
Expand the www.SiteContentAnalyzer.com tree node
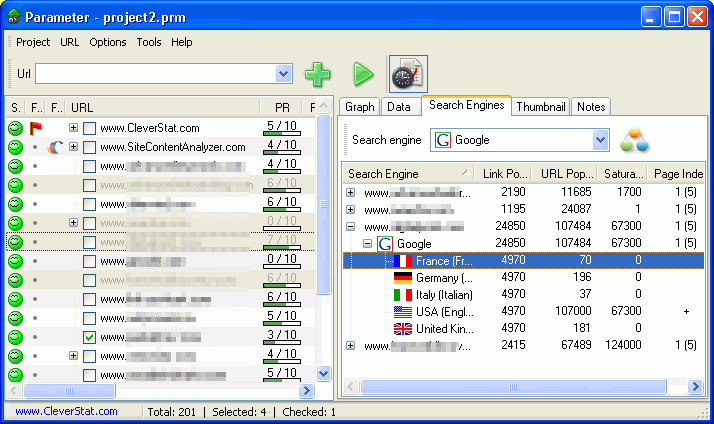click(x=73, y=147)
